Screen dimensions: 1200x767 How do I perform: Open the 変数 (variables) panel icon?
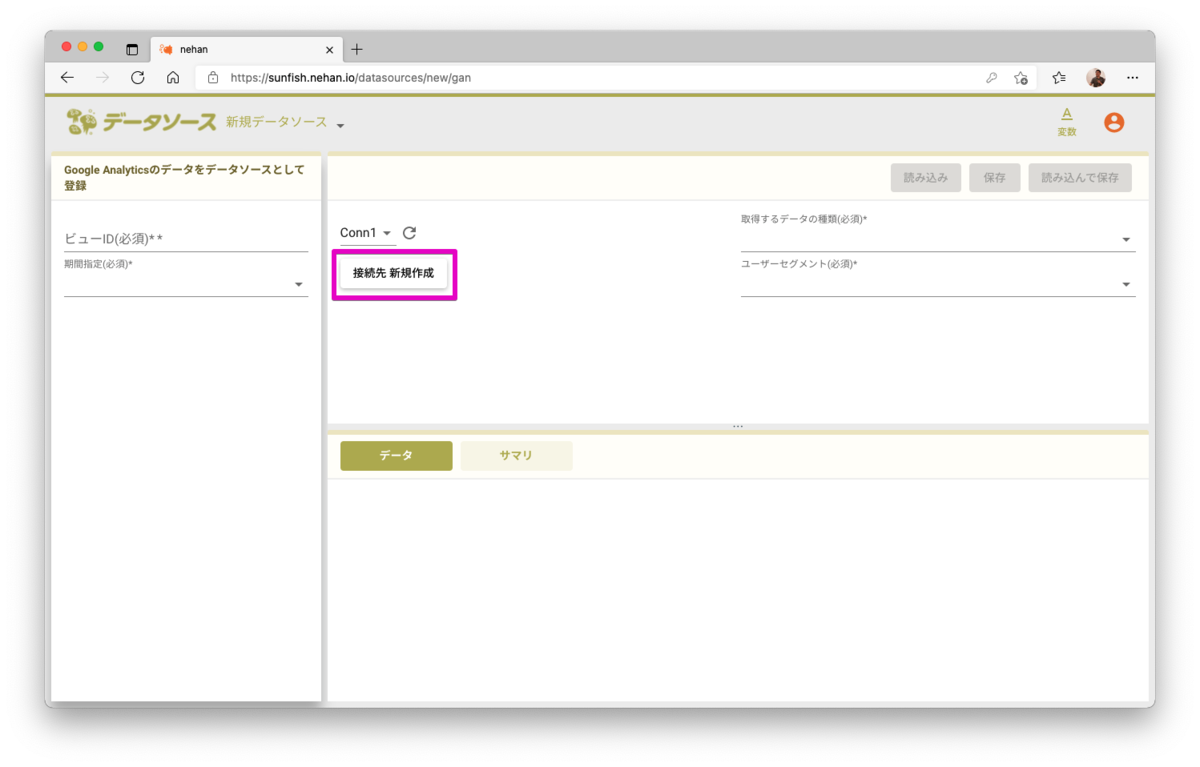(x=1067, y=120)
